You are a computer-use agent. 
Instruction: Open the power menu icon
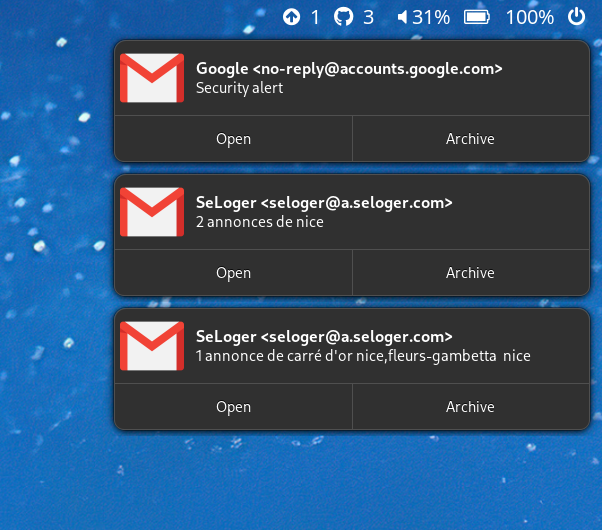click(577, 17)
